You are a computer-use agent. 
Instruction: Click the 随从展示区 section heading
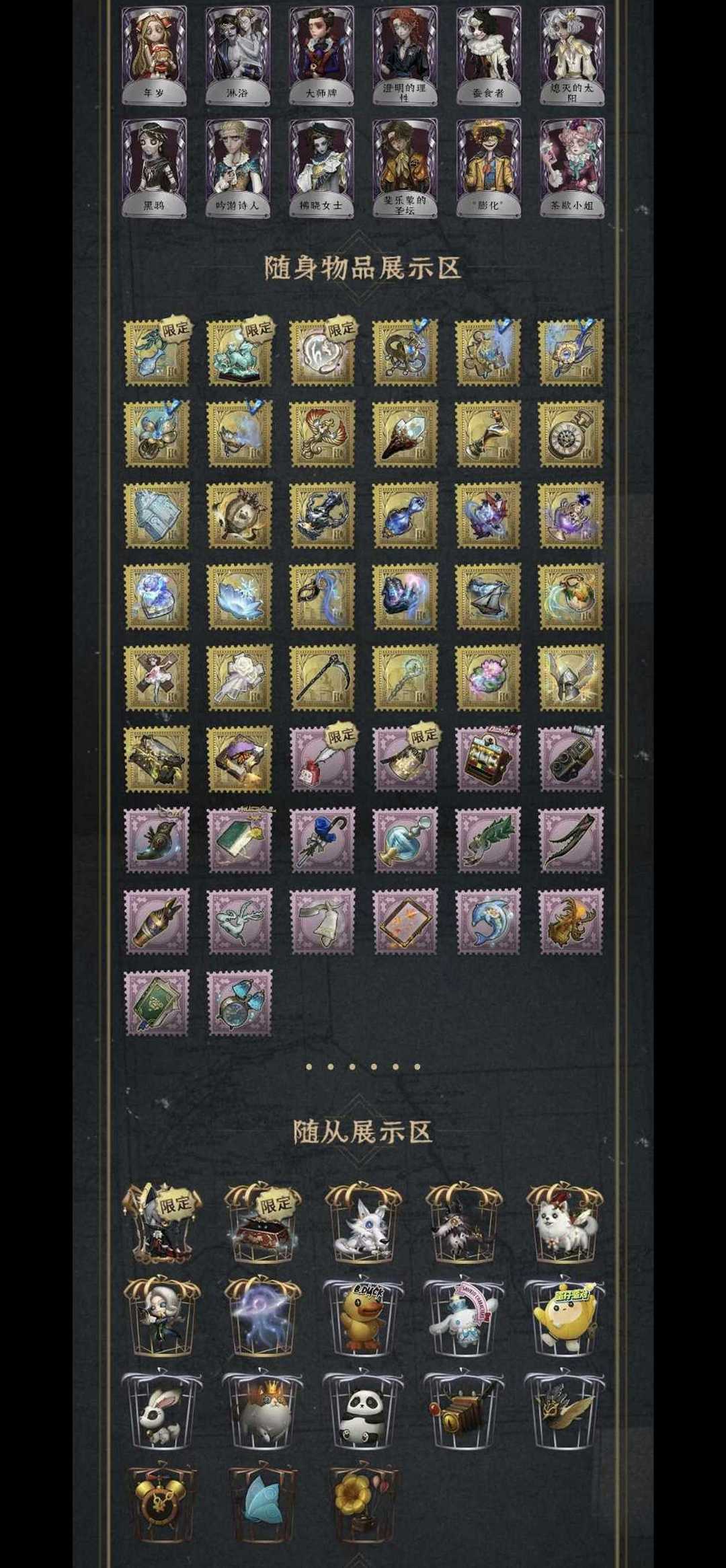pyautogui.click(x=363, y=1131)
